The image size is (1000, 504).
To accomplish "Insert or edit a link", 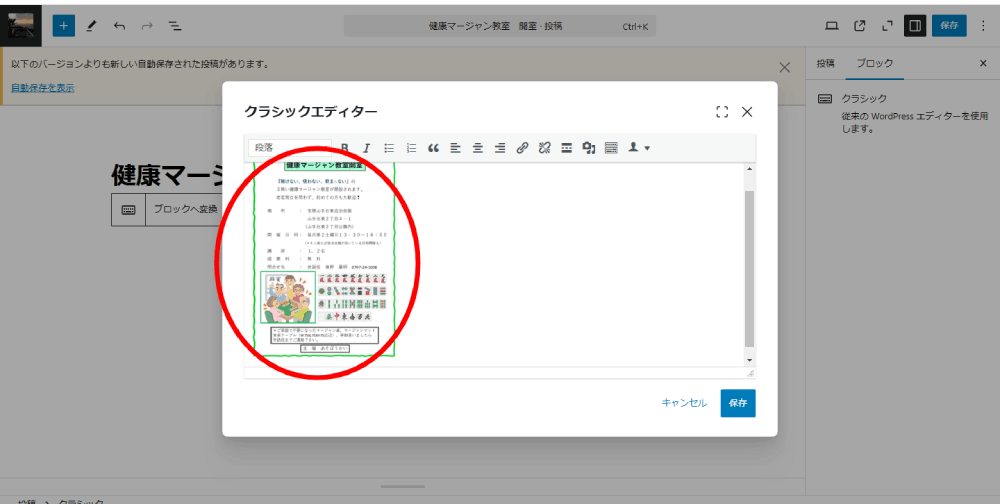I will tap(522, 148).
